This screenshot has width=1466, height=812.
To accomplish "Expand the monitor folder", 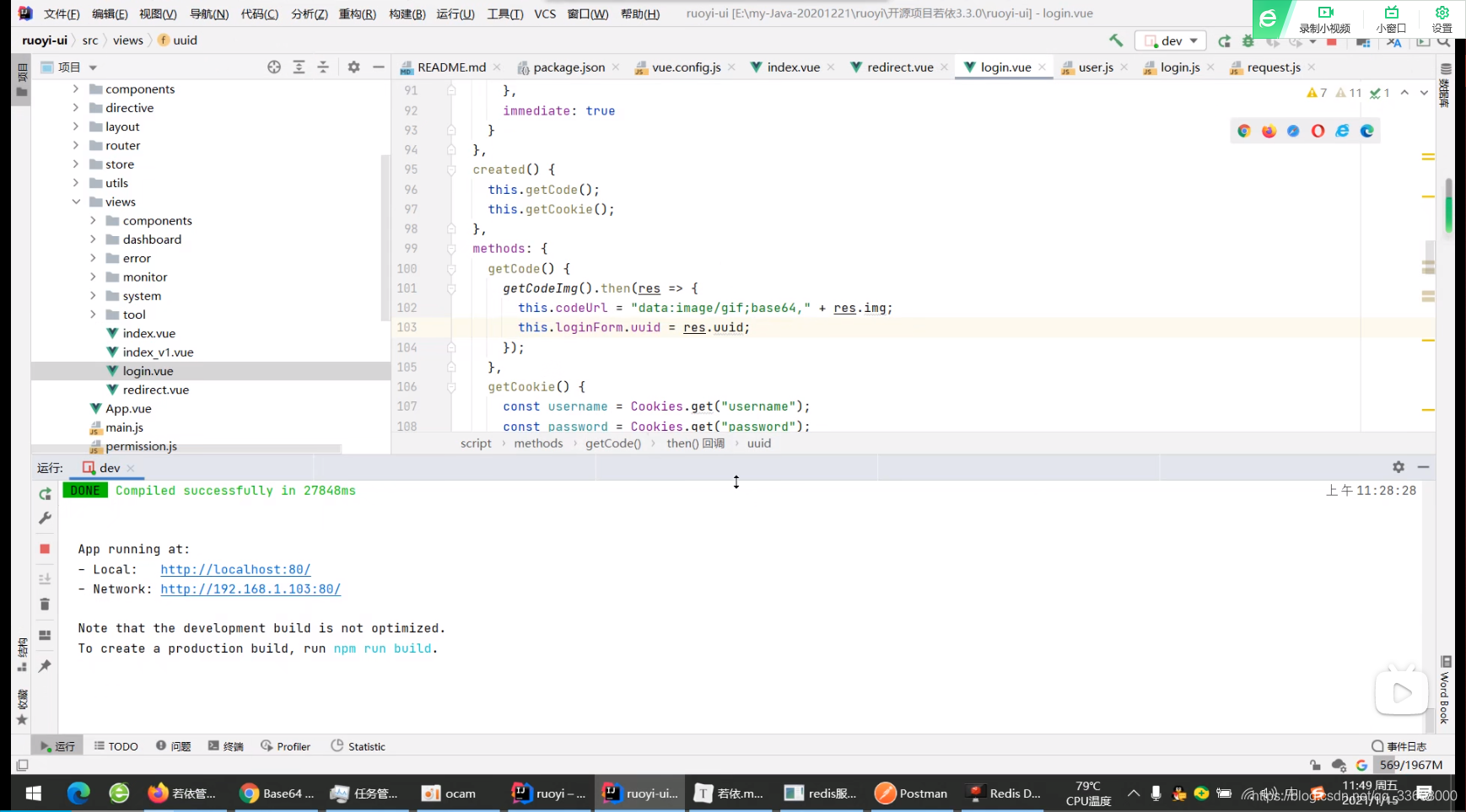I will click(93, 277).
